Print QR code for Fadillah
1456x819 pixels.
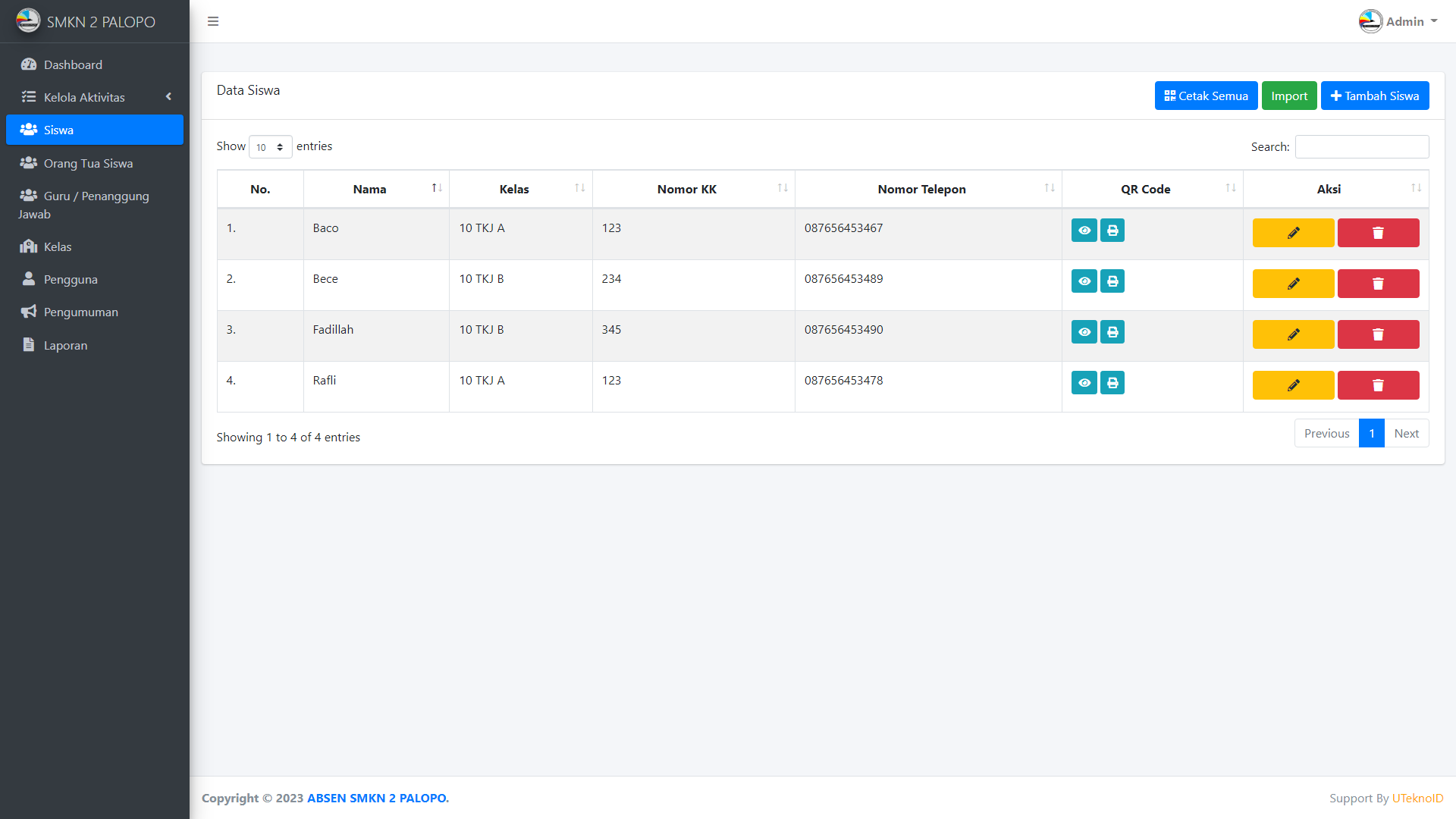pos(1112,332)
